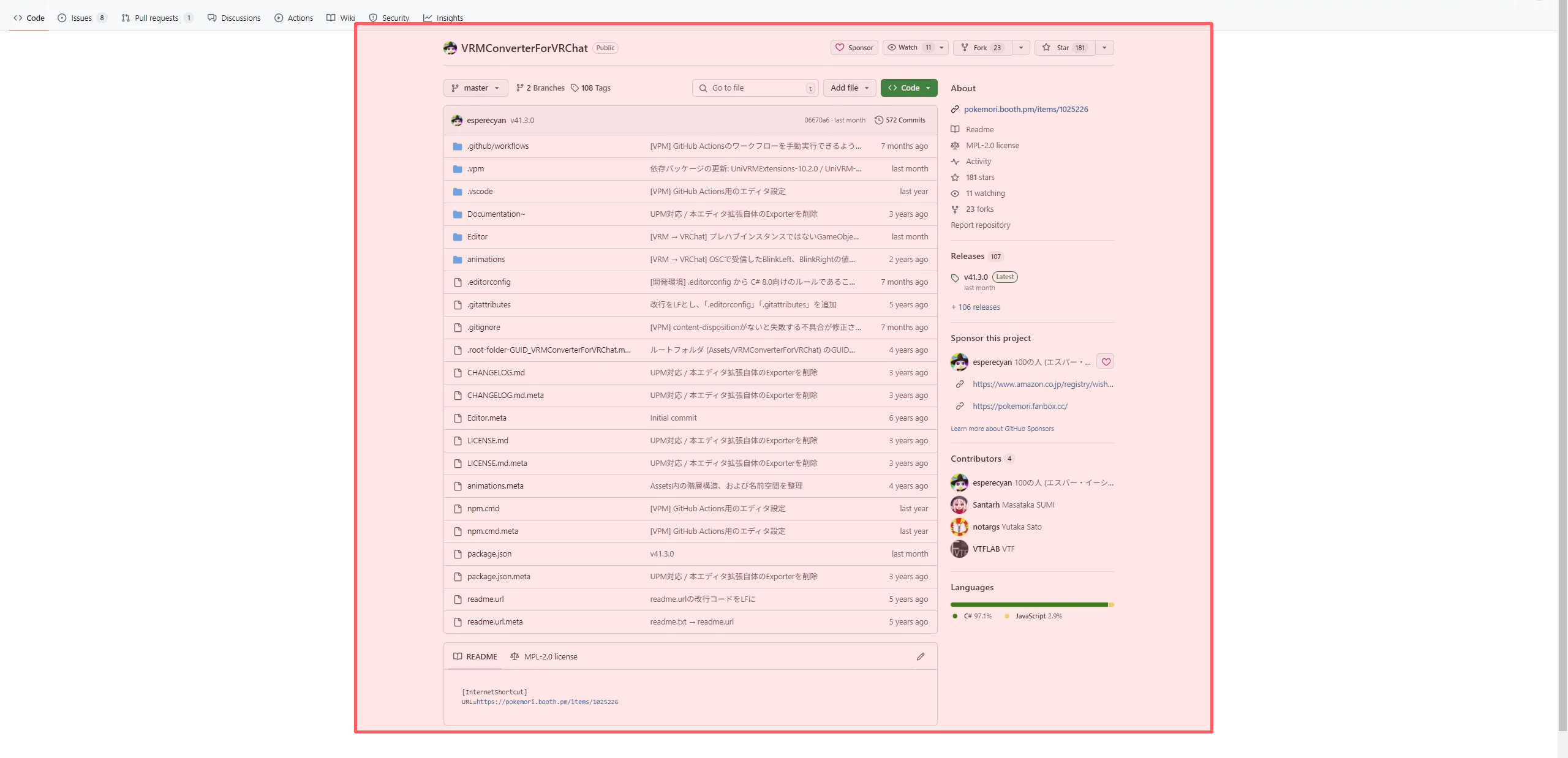
Task: Click the MPL-2.0 license scale icon in About
Action: [955, 145]
